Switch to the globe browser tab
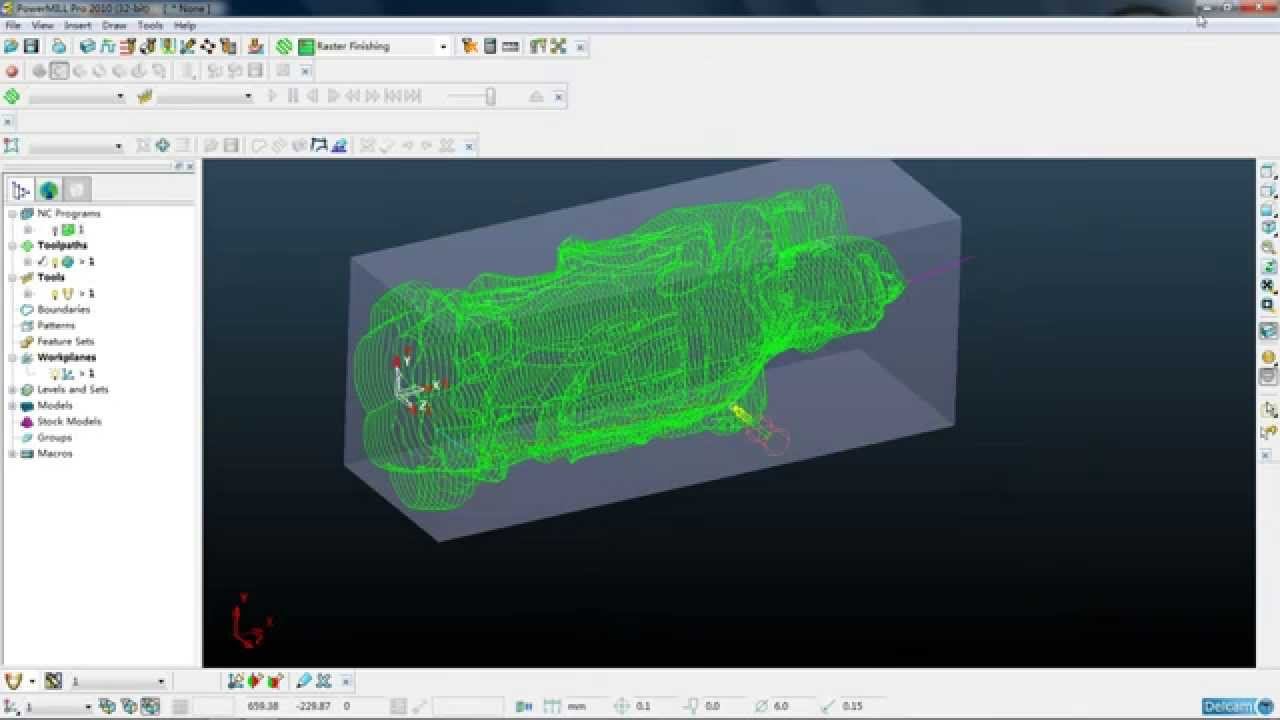The width and height of the screenshot is (1280, 720). tap(48, 190)
